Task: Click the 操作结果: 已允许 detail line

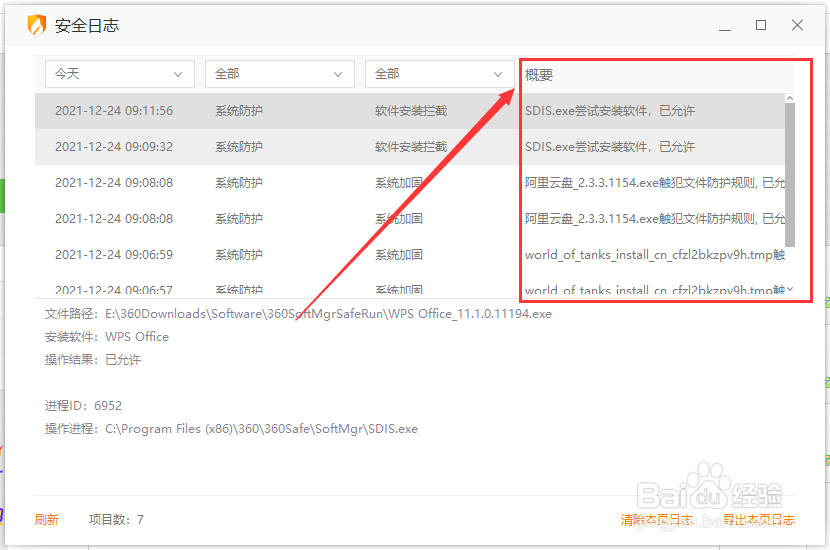Action: [93, 359]
